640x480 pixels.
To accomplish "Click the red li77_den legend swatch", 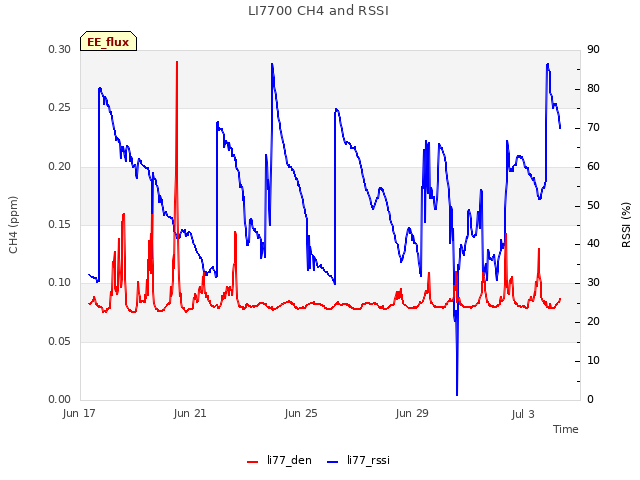I will coord(253,462).
